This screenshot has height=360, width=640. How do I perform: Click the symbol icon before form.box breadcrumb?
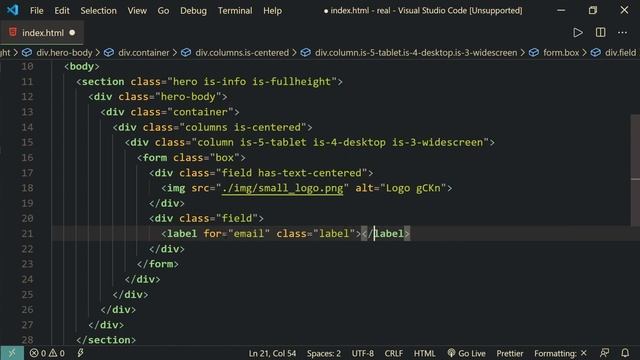pos(534,53)
